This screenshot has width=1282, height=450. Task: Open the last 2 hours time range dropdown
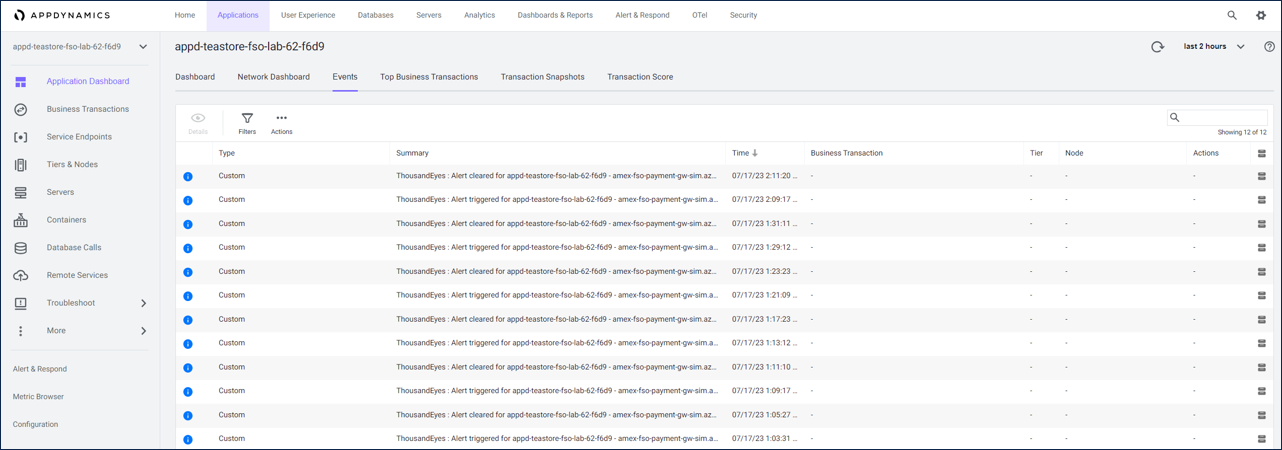coord(1214,47)
